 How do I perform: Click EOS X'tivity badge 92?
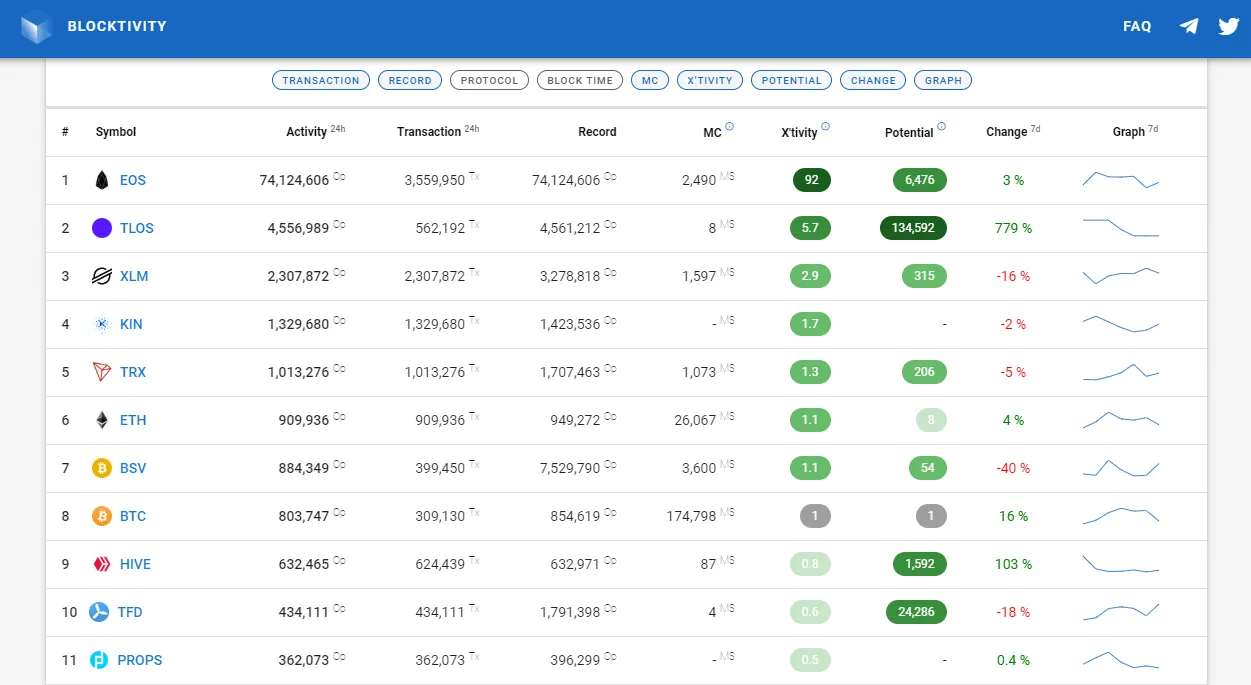pos(812,180)
